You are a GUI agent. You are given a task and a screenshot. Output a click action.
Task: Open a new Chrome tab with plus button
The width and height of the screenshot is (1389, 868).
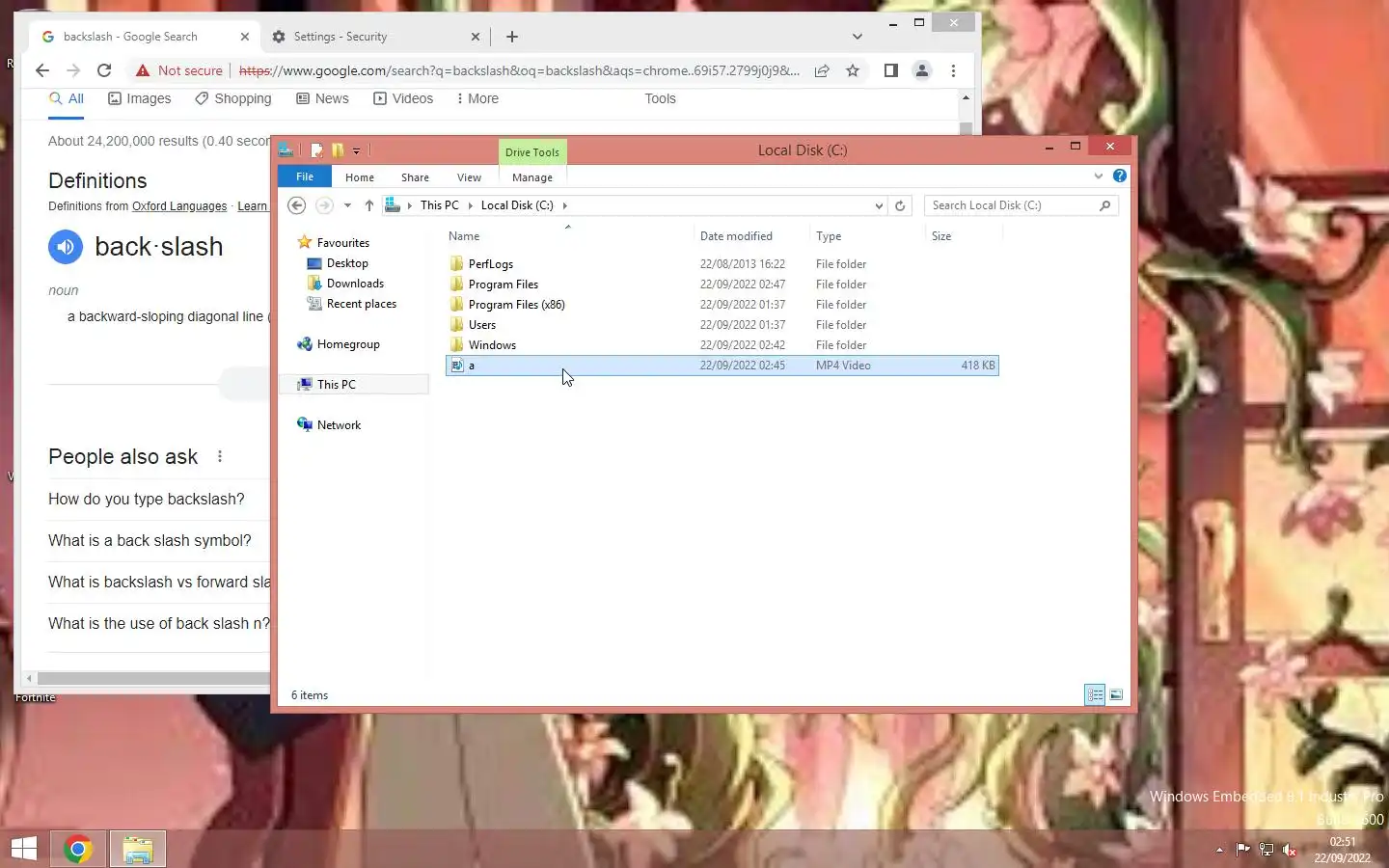(512, 37)
